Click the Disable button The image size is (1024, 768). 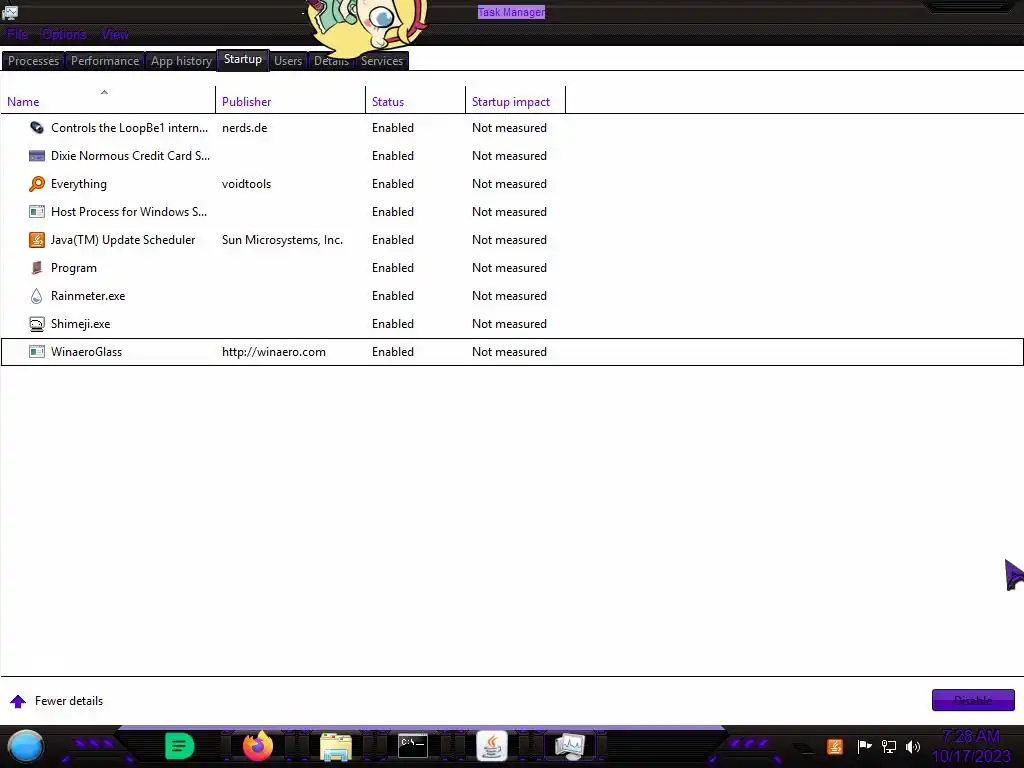(973, 700)
